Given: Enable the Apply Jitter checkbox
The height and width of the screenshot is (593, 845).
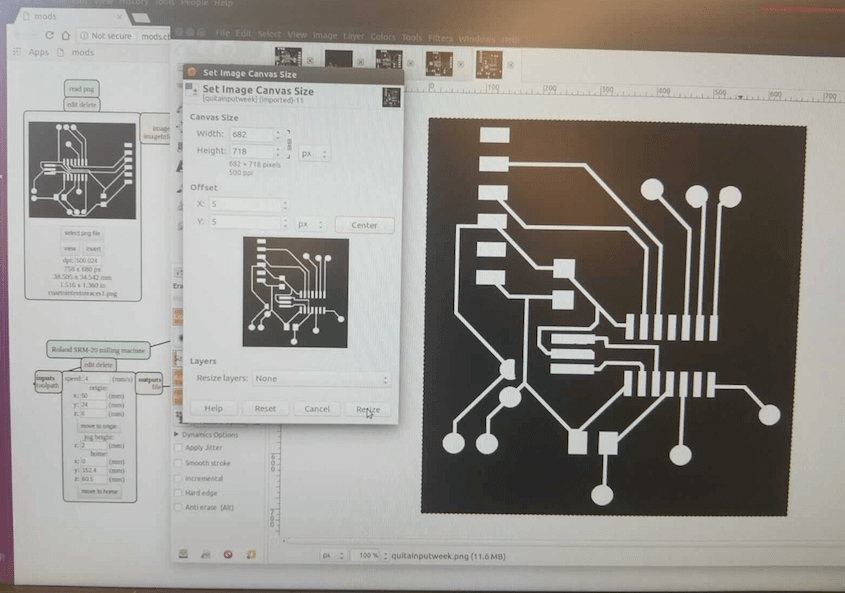Looking at the screenshot, I should point(178,447).
